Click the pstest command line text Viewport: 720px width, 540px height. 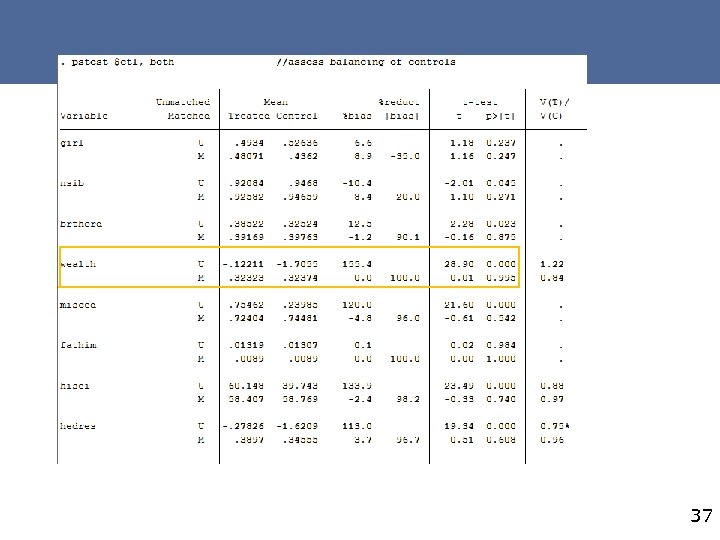tap(119, 61)
